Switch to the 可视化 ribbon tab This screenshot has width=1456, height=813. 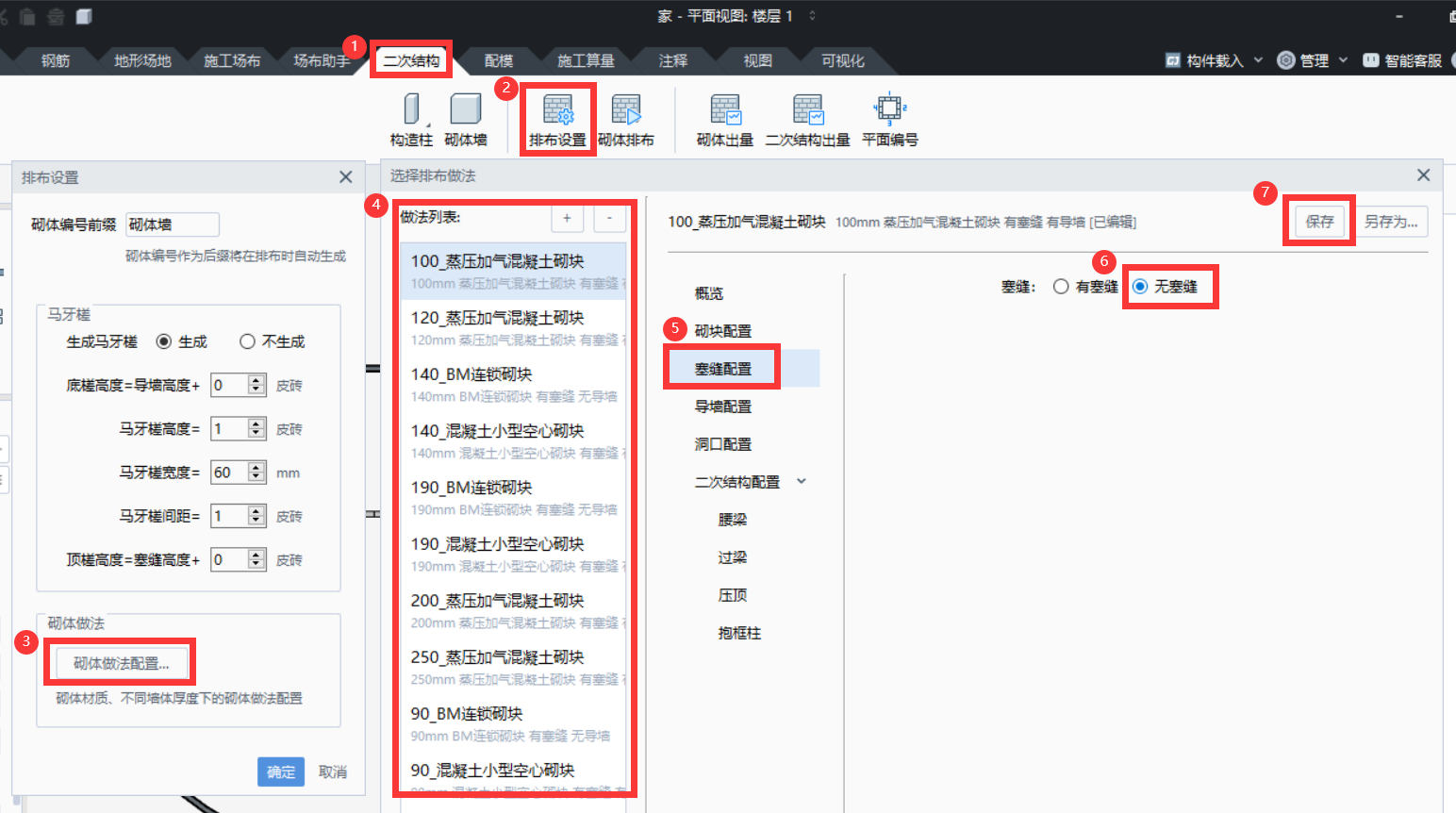pyautogui.click(x=842, y=60)
